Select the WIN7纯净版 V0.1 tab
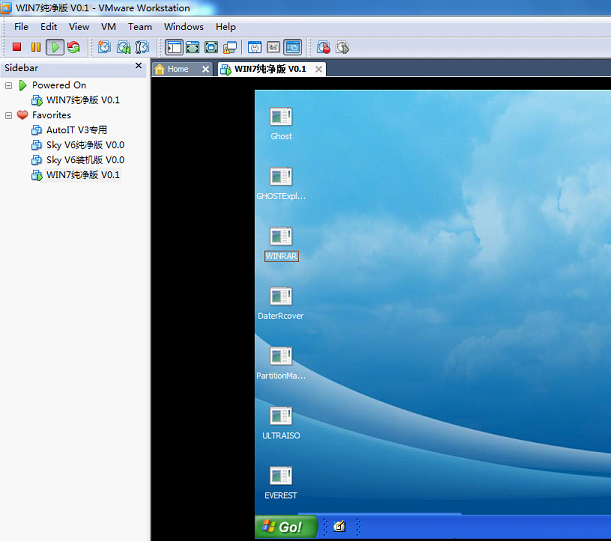The image size is (611, 542). pyautogui.click(x=270, y=69)
